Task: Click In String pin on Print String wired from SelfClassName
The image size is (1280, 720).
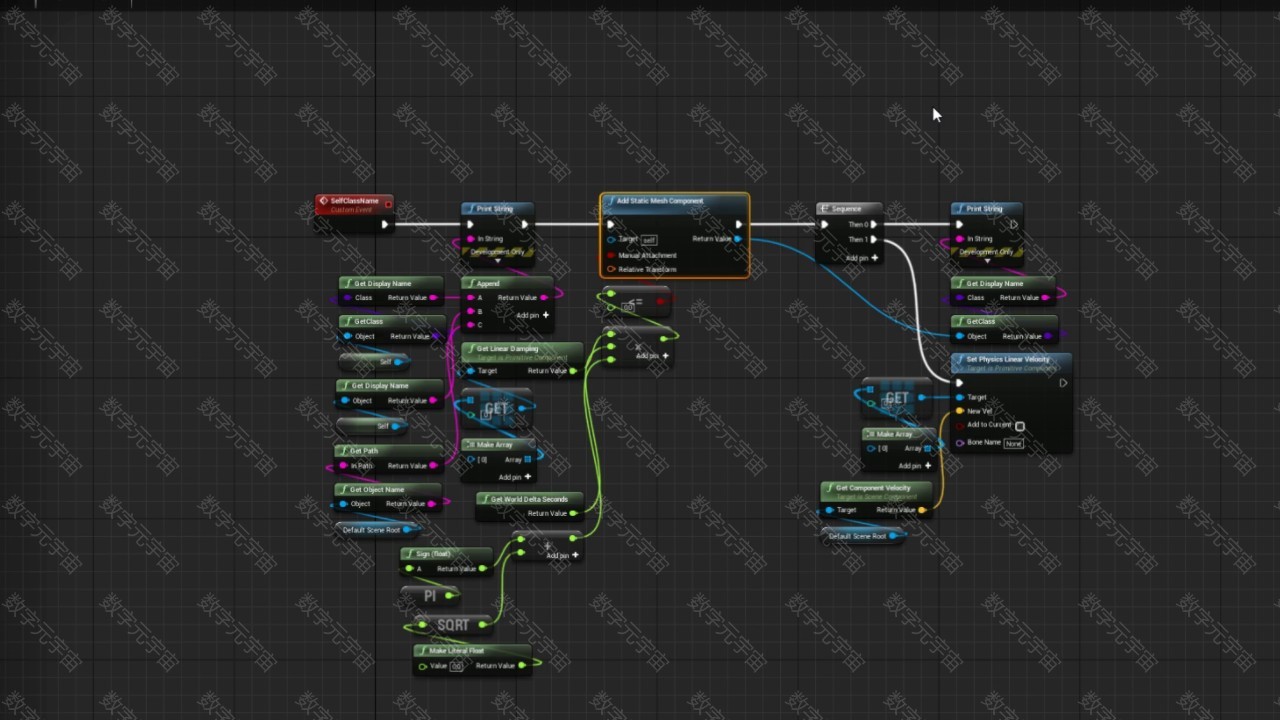Action: tap(470, 239)
